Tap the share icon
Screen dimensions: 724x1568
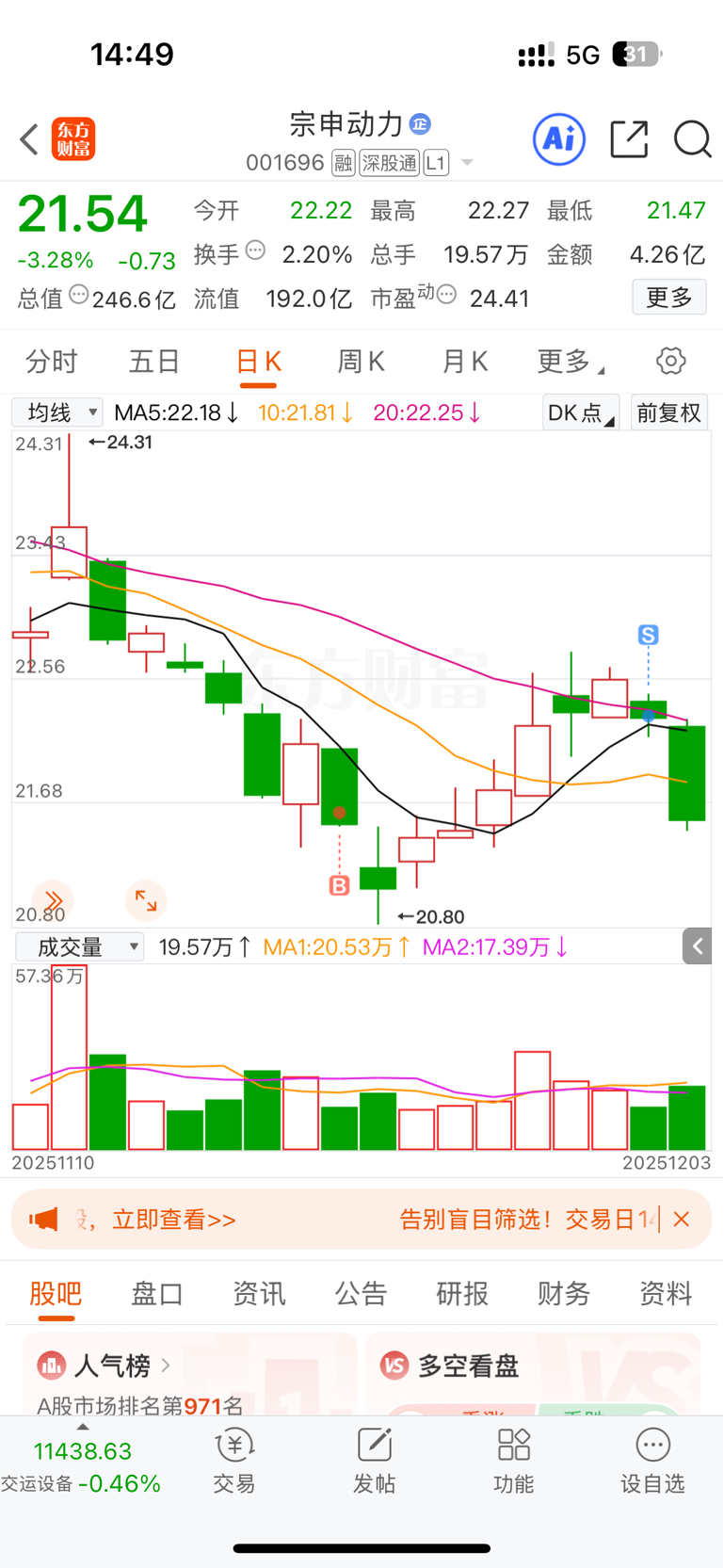[629, 139]
